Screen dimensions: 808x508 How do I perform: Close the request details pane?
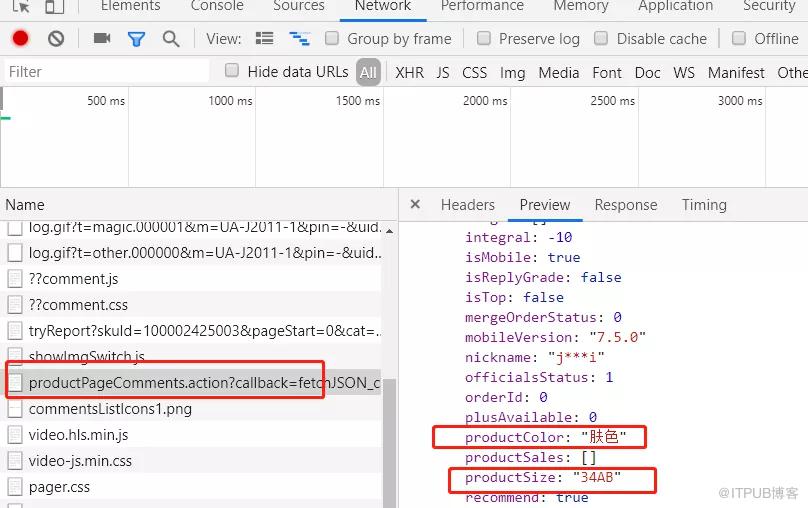tap(415, 205)
